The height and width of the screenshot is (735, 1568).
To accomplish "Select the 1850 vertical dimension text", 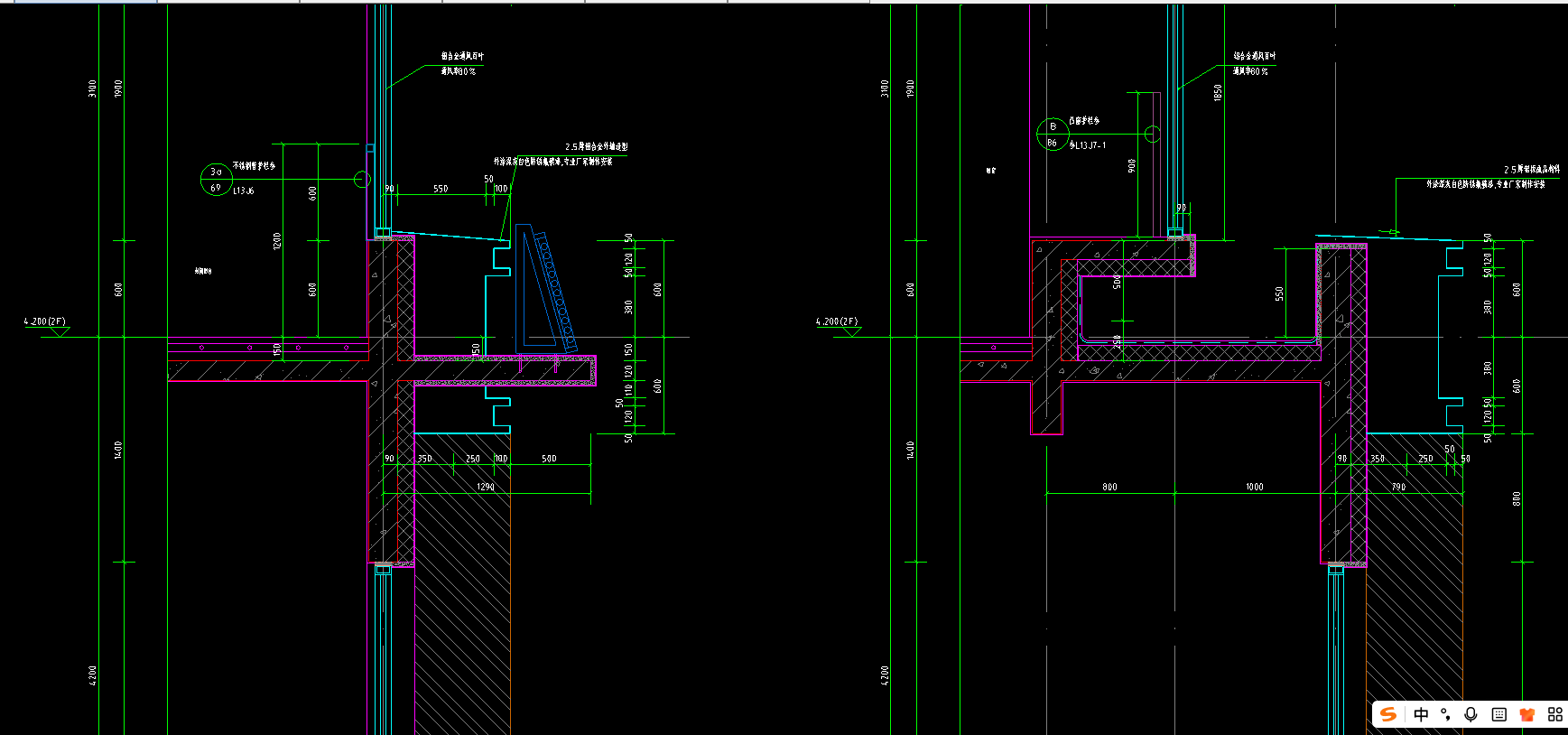I will (1218, 92).
